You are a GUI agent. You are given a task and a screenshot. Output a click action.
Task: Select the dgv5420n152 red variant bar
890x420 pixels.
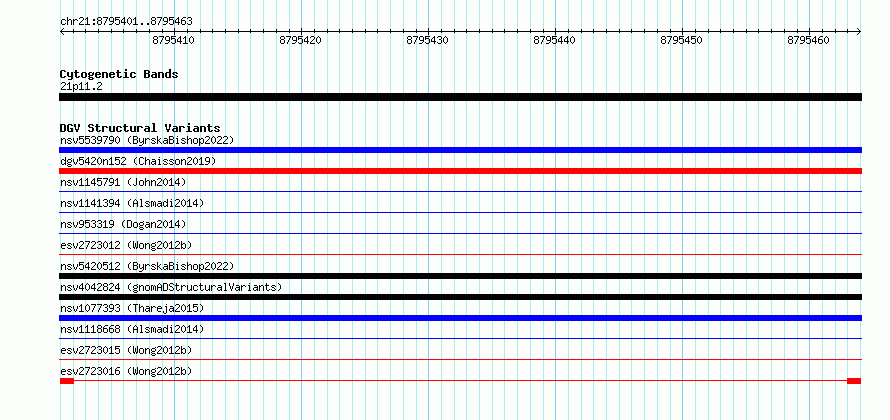(x=460, y=171)
